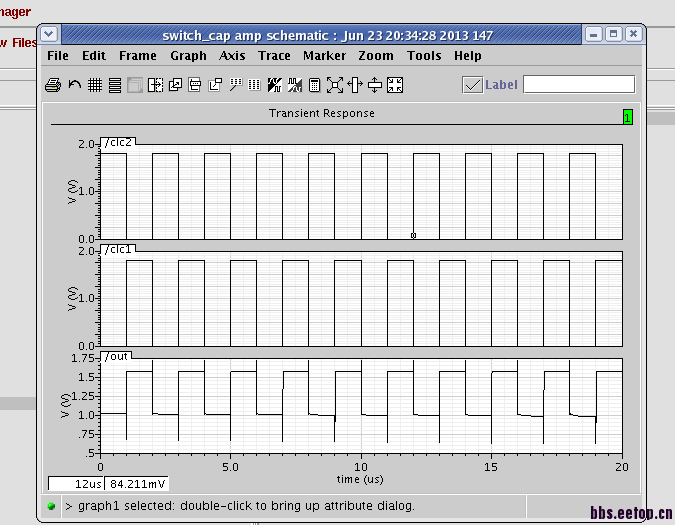Select the /clc2 trace label

(x=119, y=142)
